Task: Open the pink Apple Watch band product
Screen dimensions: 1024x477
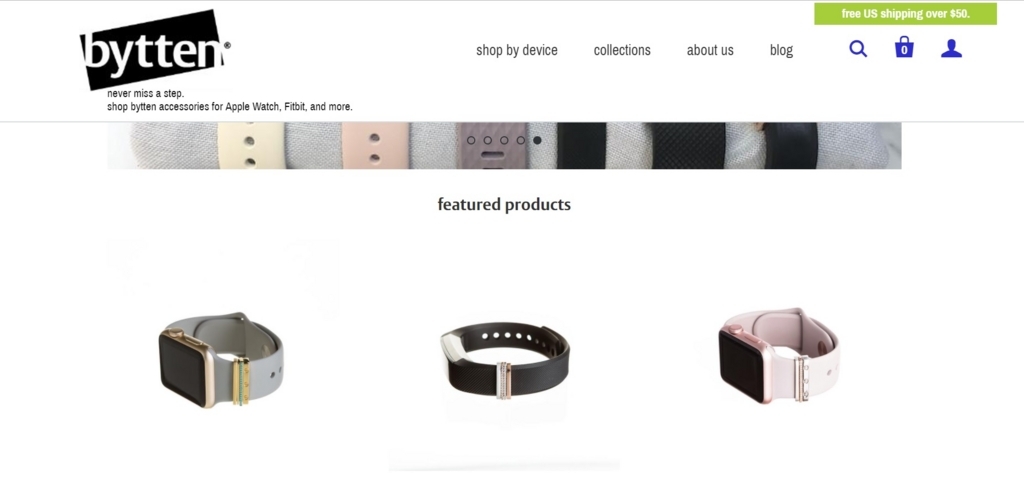Action: tap(778, 355)
